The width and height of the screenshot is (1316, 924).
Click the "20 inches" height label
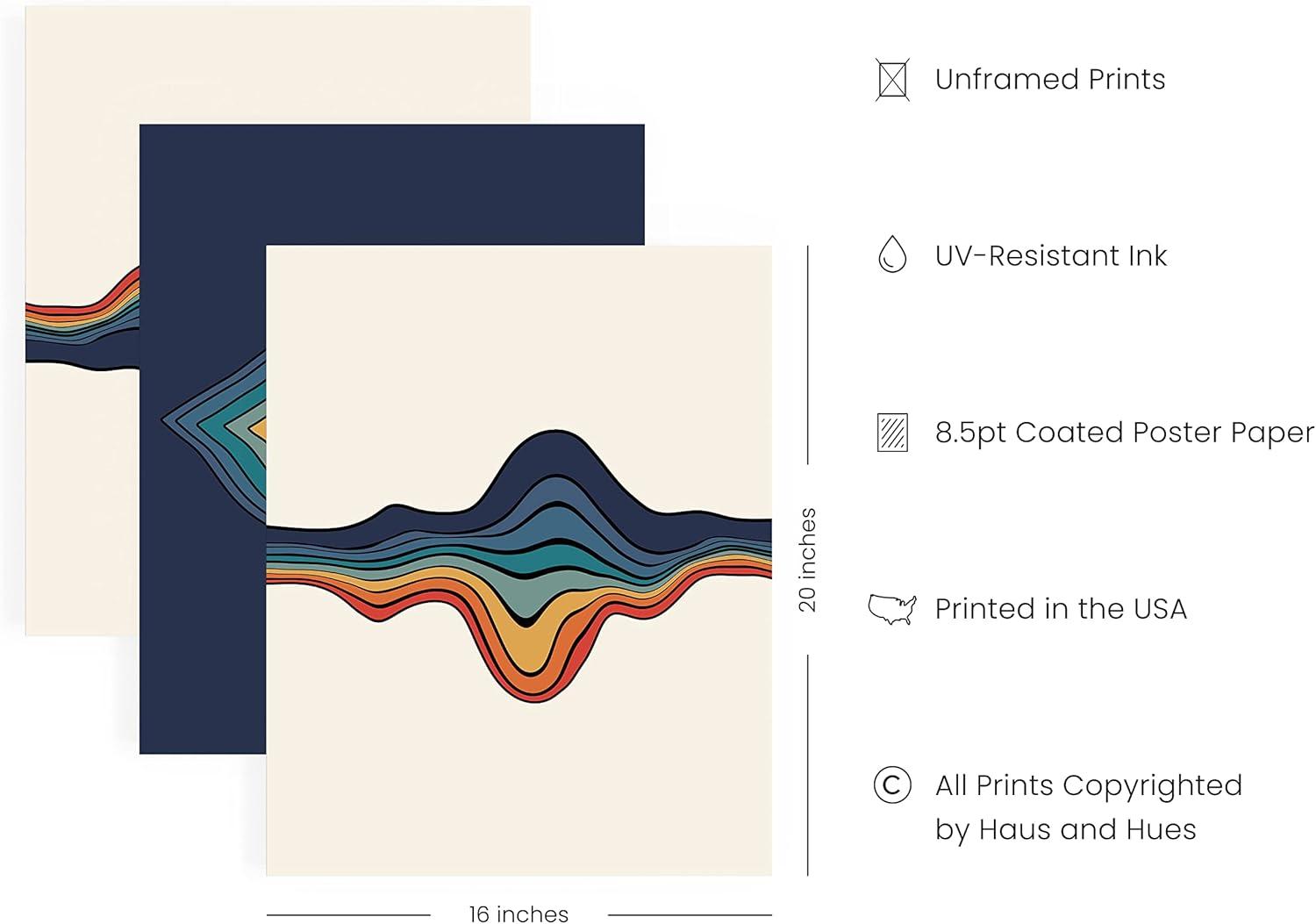point(807,560)
